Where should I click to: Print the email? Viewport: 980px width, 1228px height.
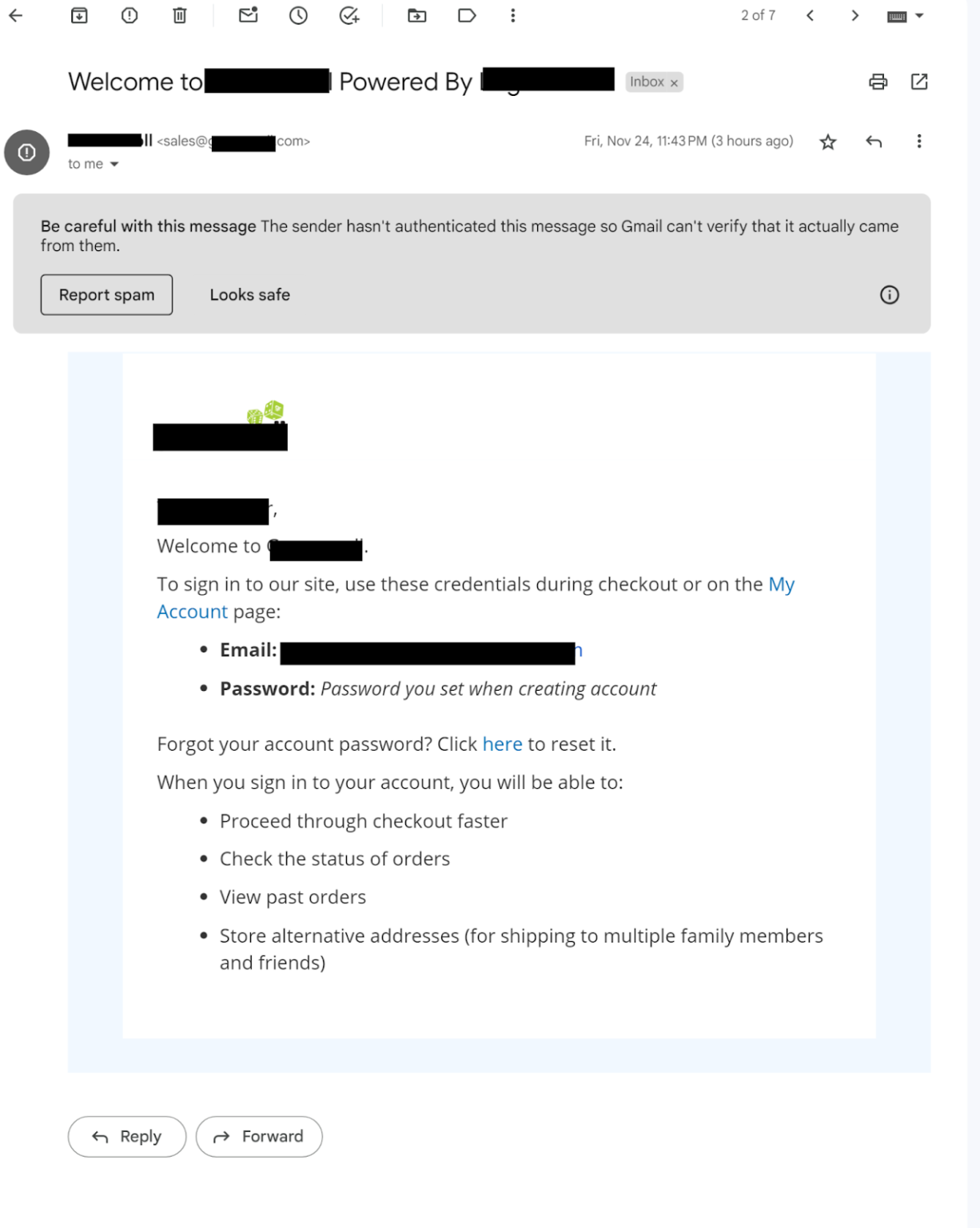tap(877, 82)
